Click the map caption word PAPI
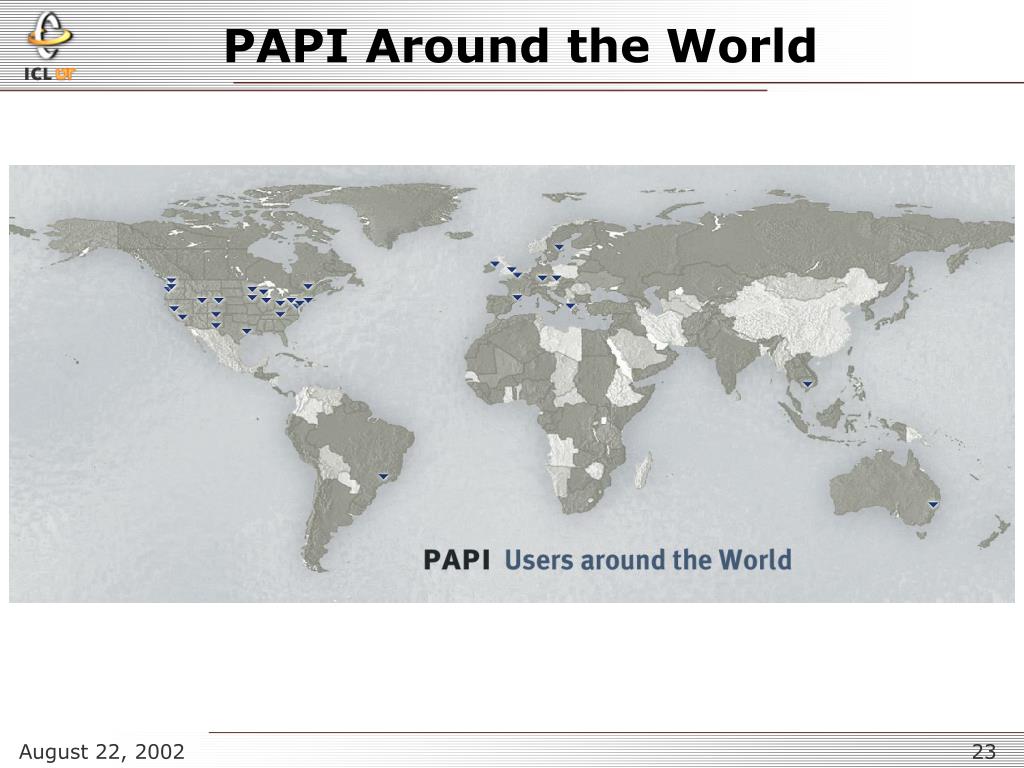 pyautogui.click(x=456, y=560)
